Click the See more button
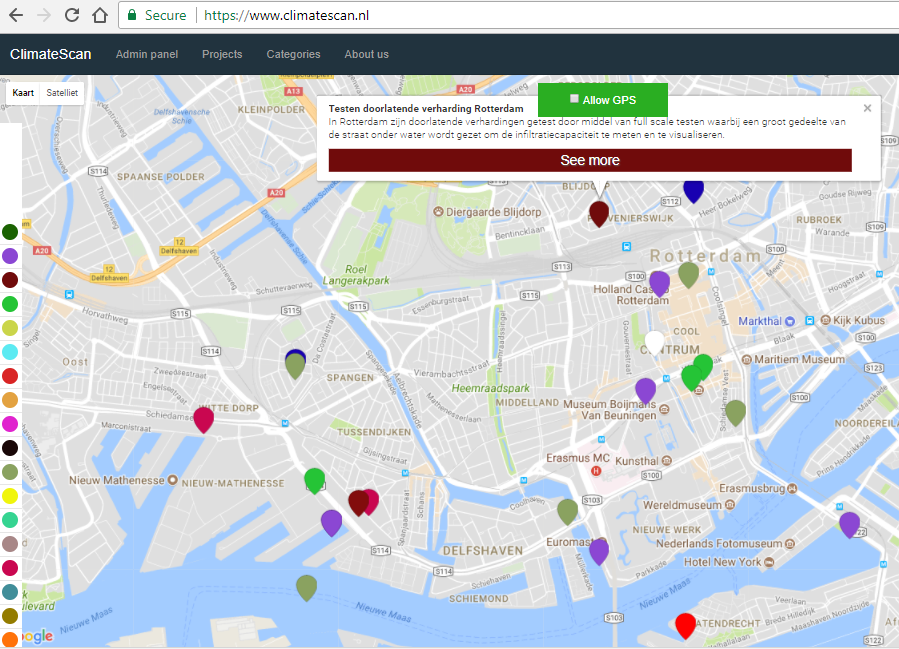Image resolution: width=899 pixels, height=649 pixels. pos(590,160)
